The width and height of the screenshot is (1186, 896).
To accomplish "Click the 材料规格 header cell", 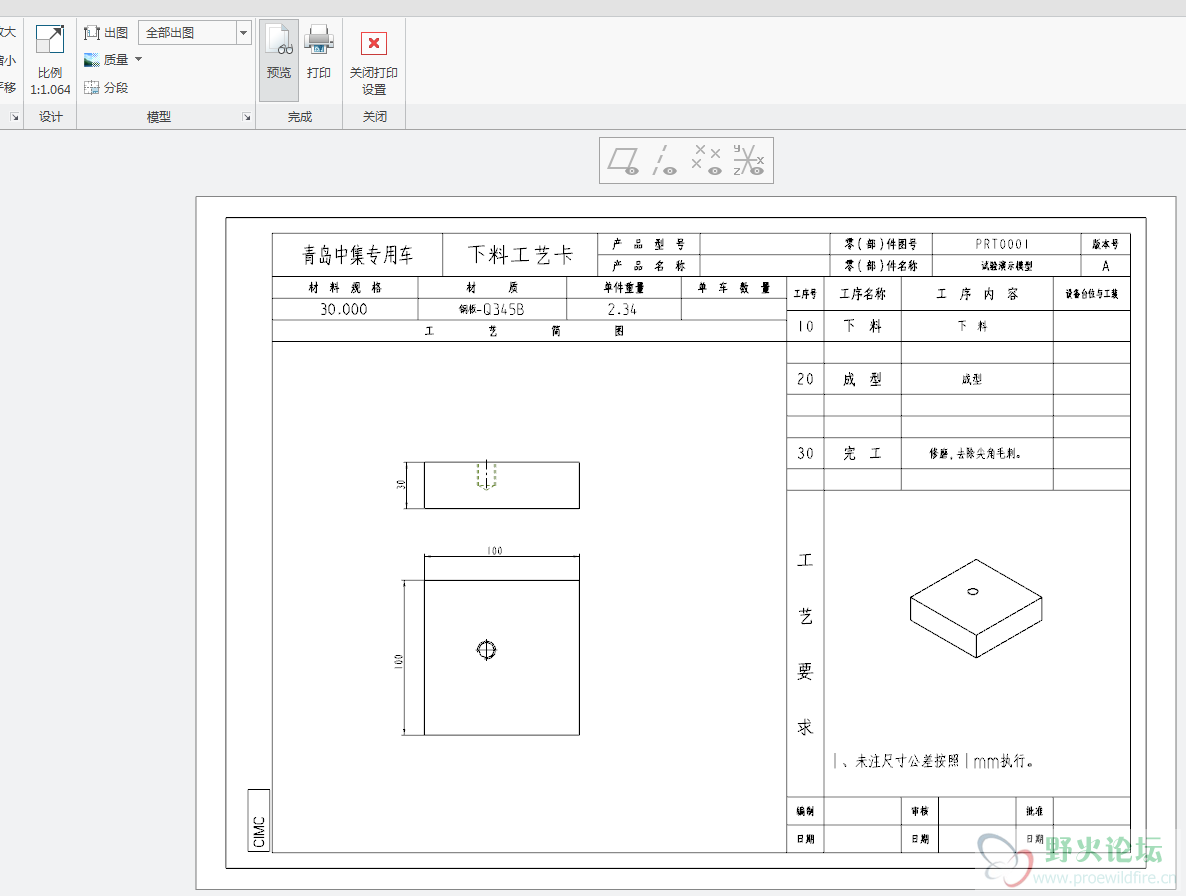I will [345, 287].
